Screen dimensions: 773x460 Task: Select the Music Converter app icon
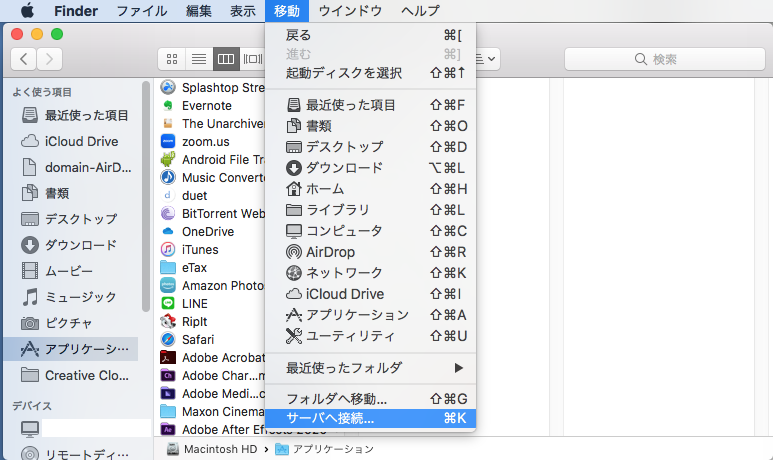[x=168, y=177]
